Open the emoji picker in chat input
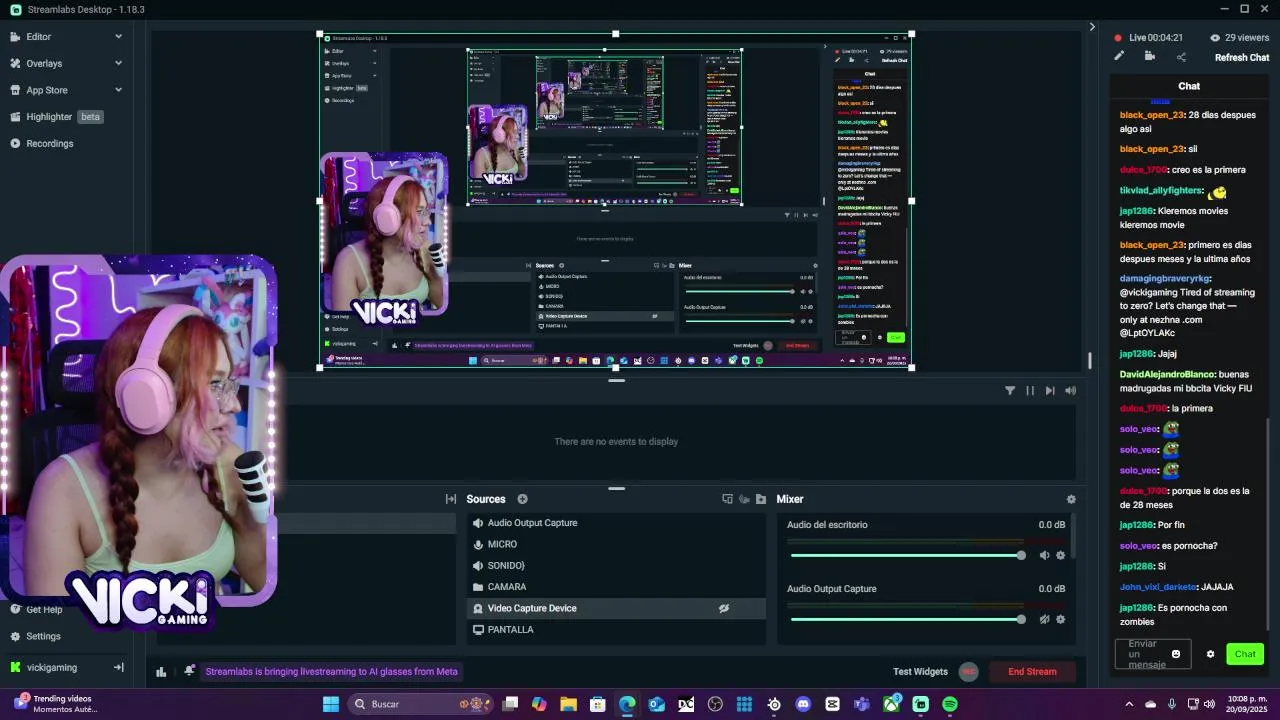 [1176, 654]
